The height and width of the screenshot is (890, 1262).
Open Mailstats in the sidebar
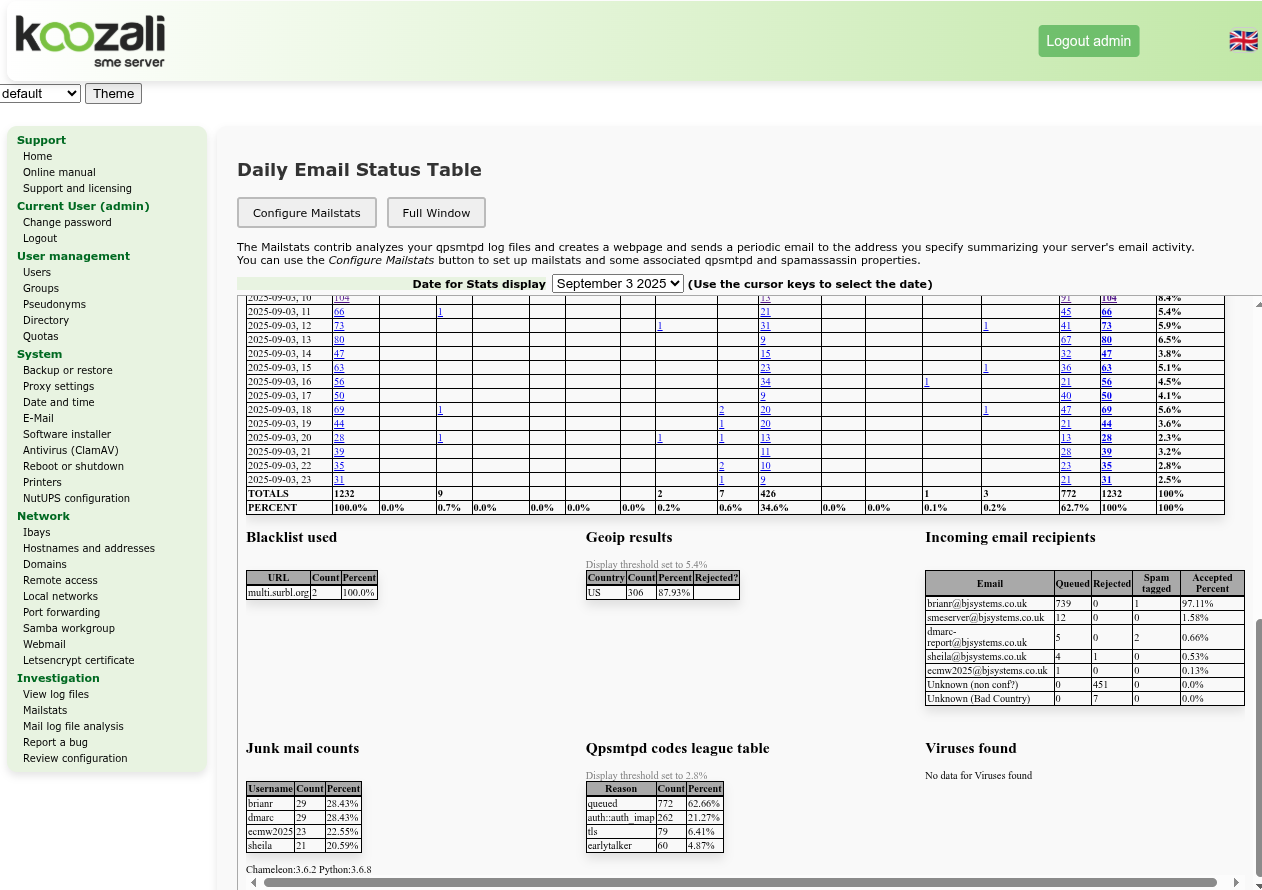click(x=45, y=710)
